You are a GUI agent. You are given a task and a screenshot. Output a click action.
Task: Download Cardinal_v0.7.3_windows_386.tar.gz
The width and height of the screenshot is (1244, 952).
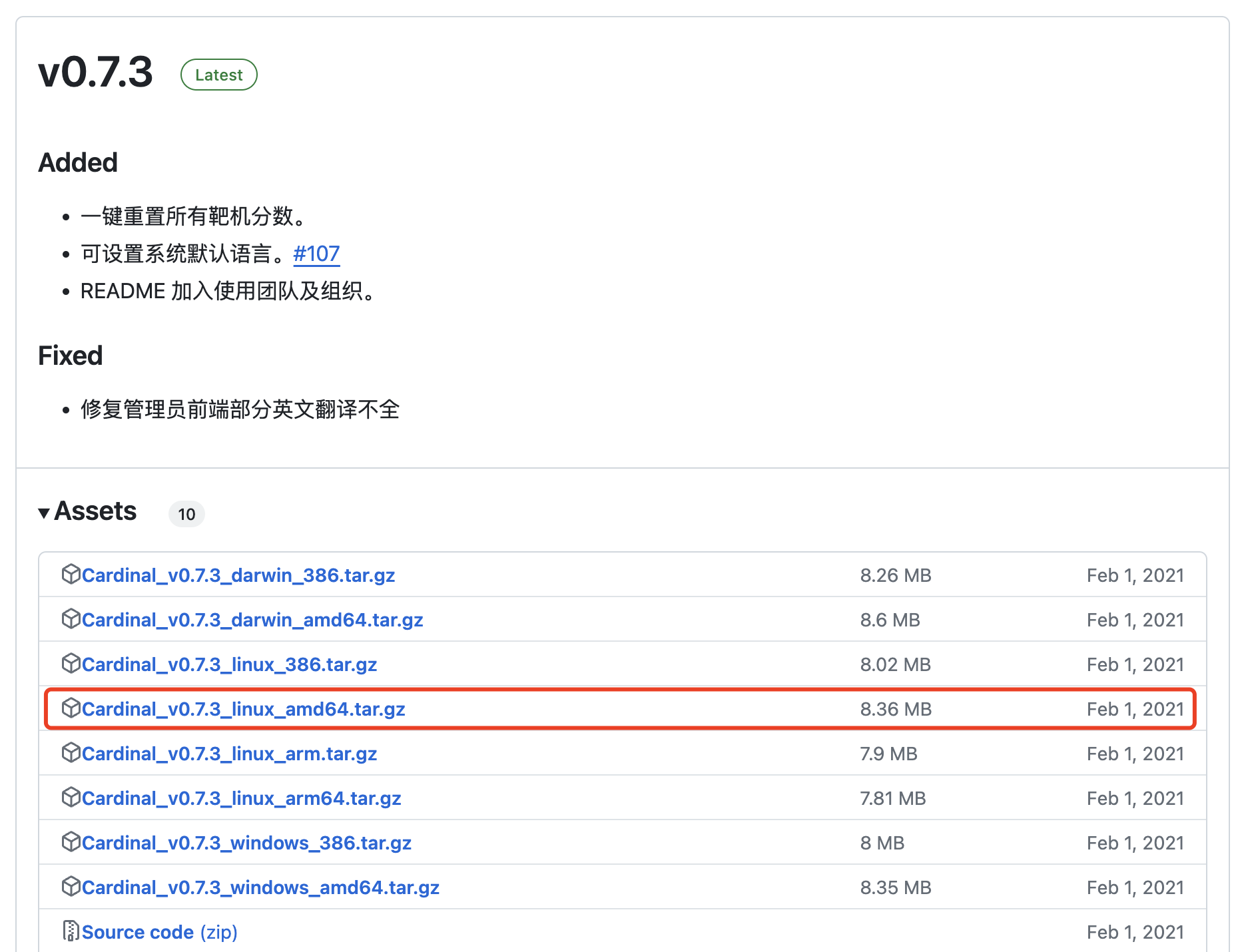[x=246, y=843]
